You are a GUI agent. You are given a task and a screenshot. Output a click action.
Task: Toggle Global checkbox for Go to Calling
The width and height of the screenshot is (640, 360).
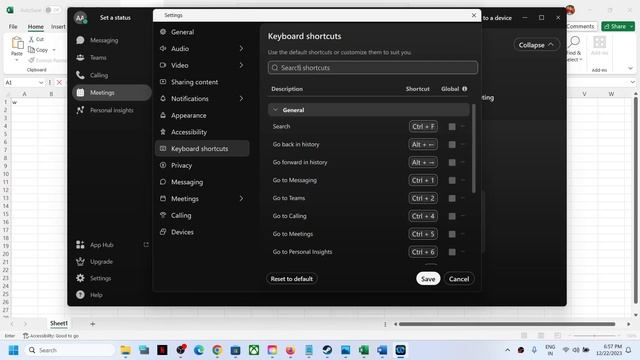click(452, 216)
